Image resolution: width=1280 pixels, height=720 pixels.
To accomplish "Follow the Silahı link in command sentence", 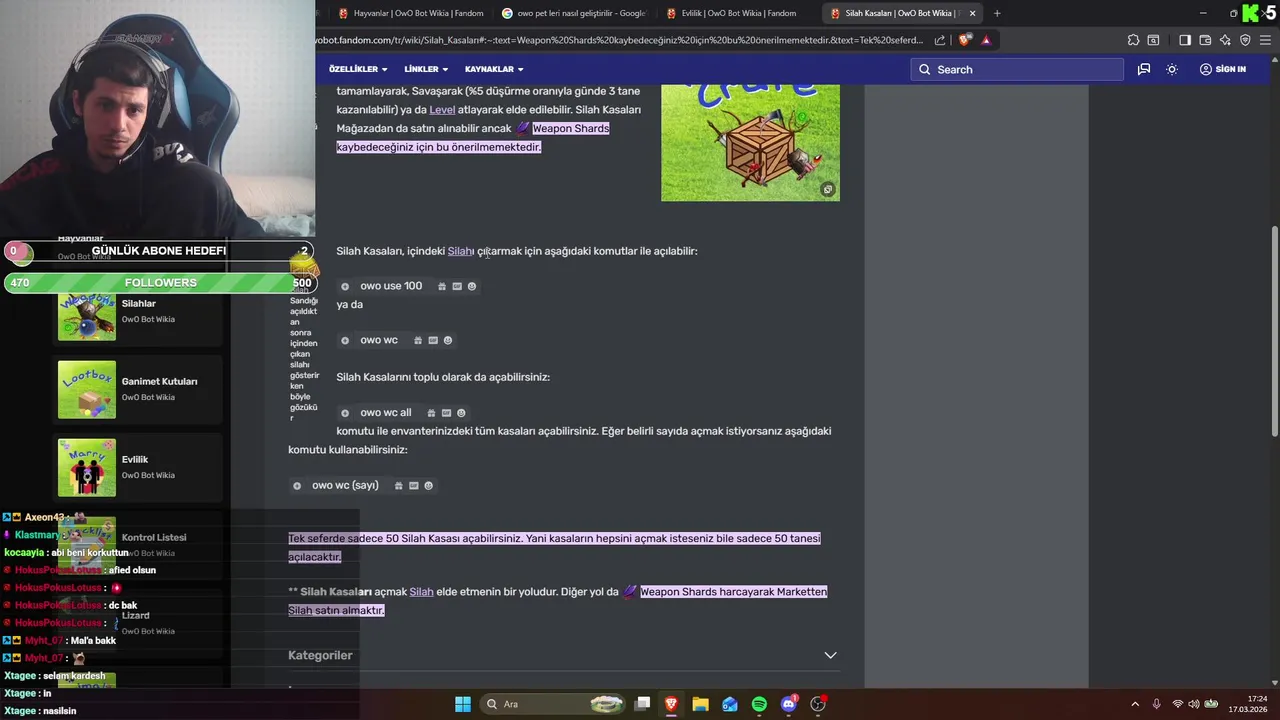I will (x=461, y=251).
